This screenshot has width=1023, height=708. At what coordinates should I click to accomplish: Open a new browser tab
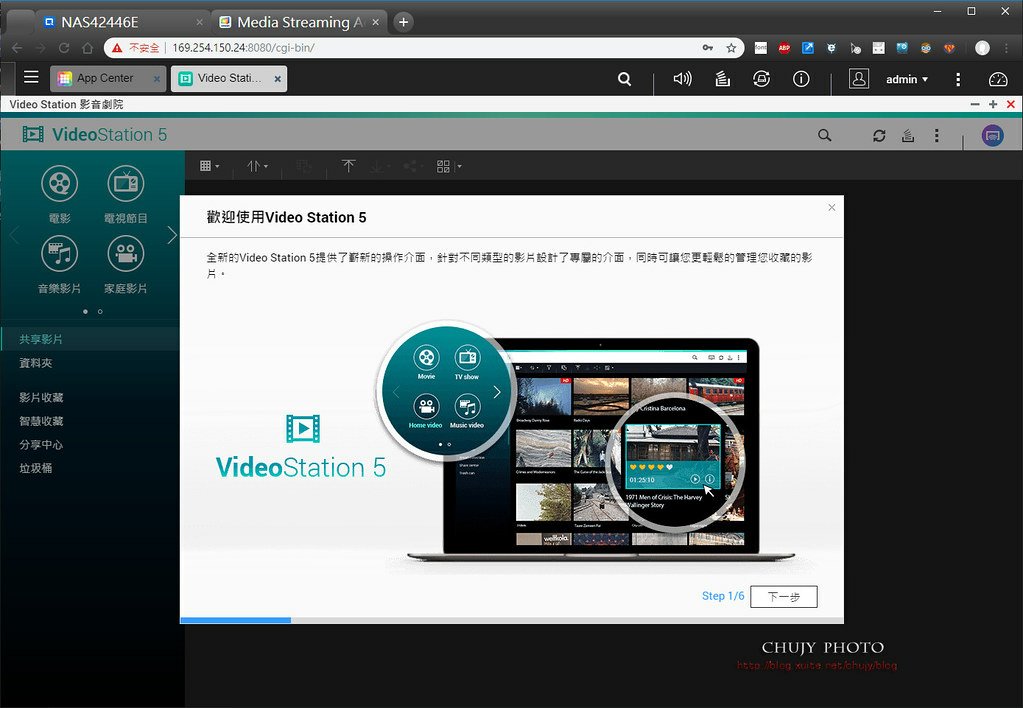(403, 22)
